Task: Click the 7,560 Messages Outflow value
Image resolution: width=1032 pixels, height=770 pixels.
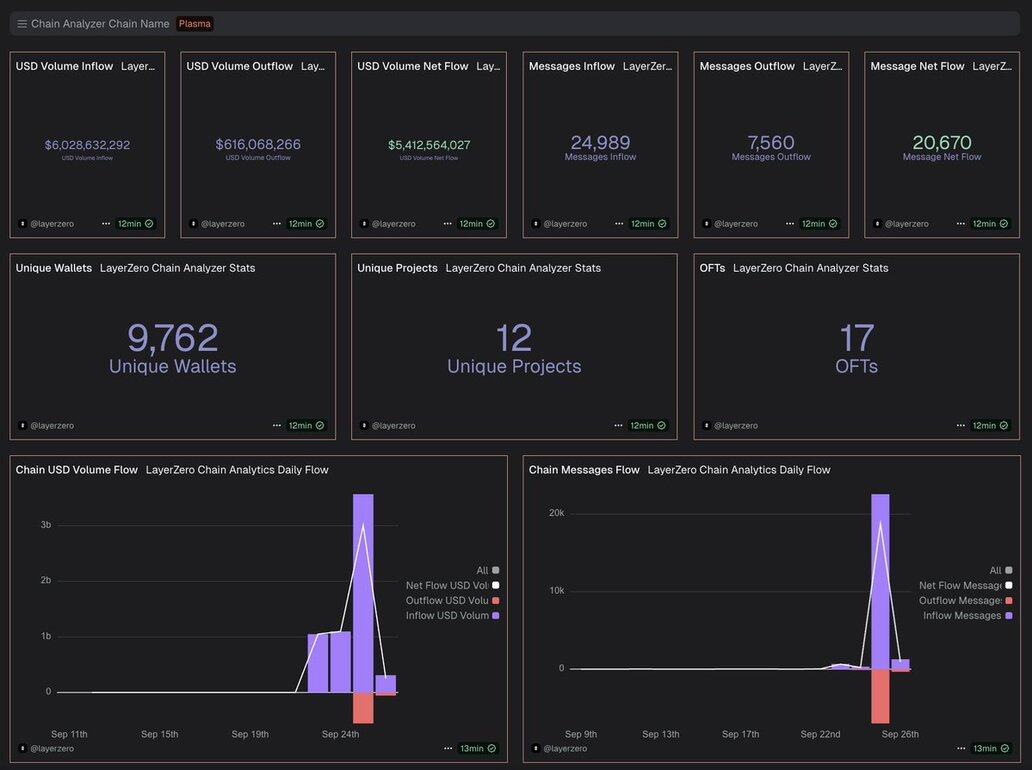Action: click(x=771, y=142)
